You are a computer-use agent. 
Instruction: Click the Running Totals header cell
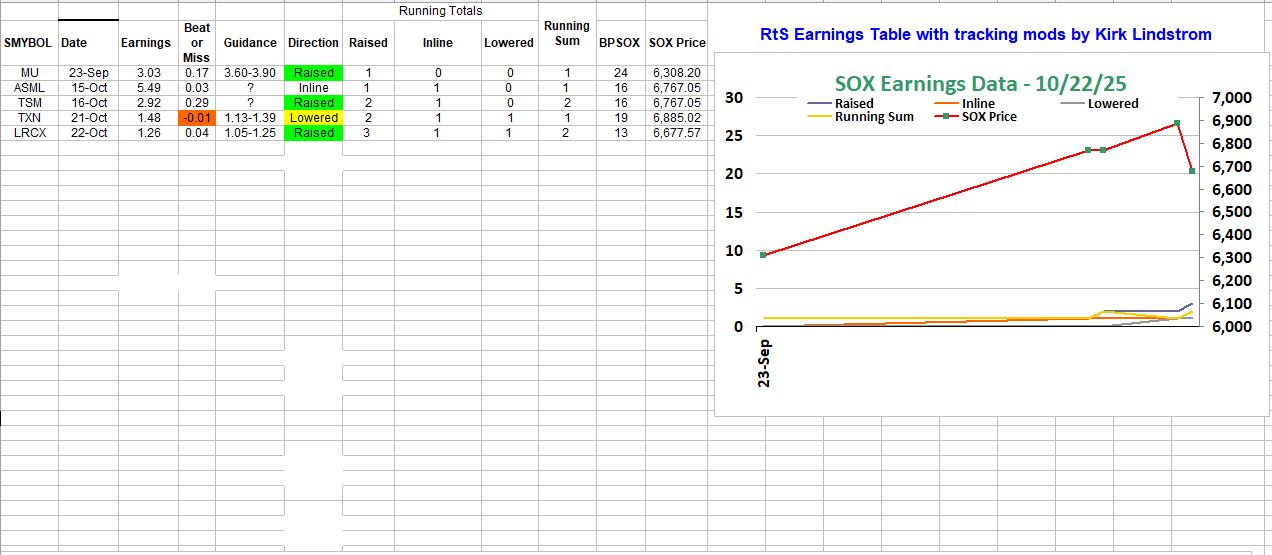coord(440,11)
